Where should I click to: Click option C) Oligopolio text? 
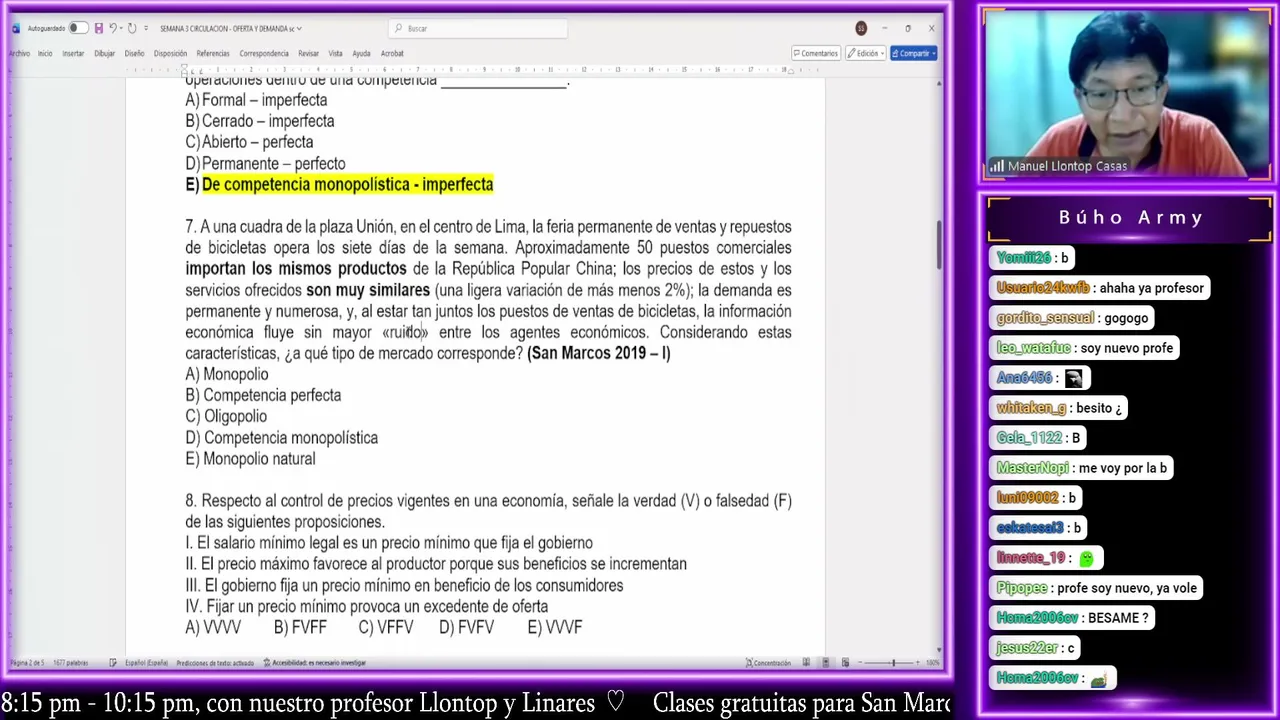click(x=226, y=416)
